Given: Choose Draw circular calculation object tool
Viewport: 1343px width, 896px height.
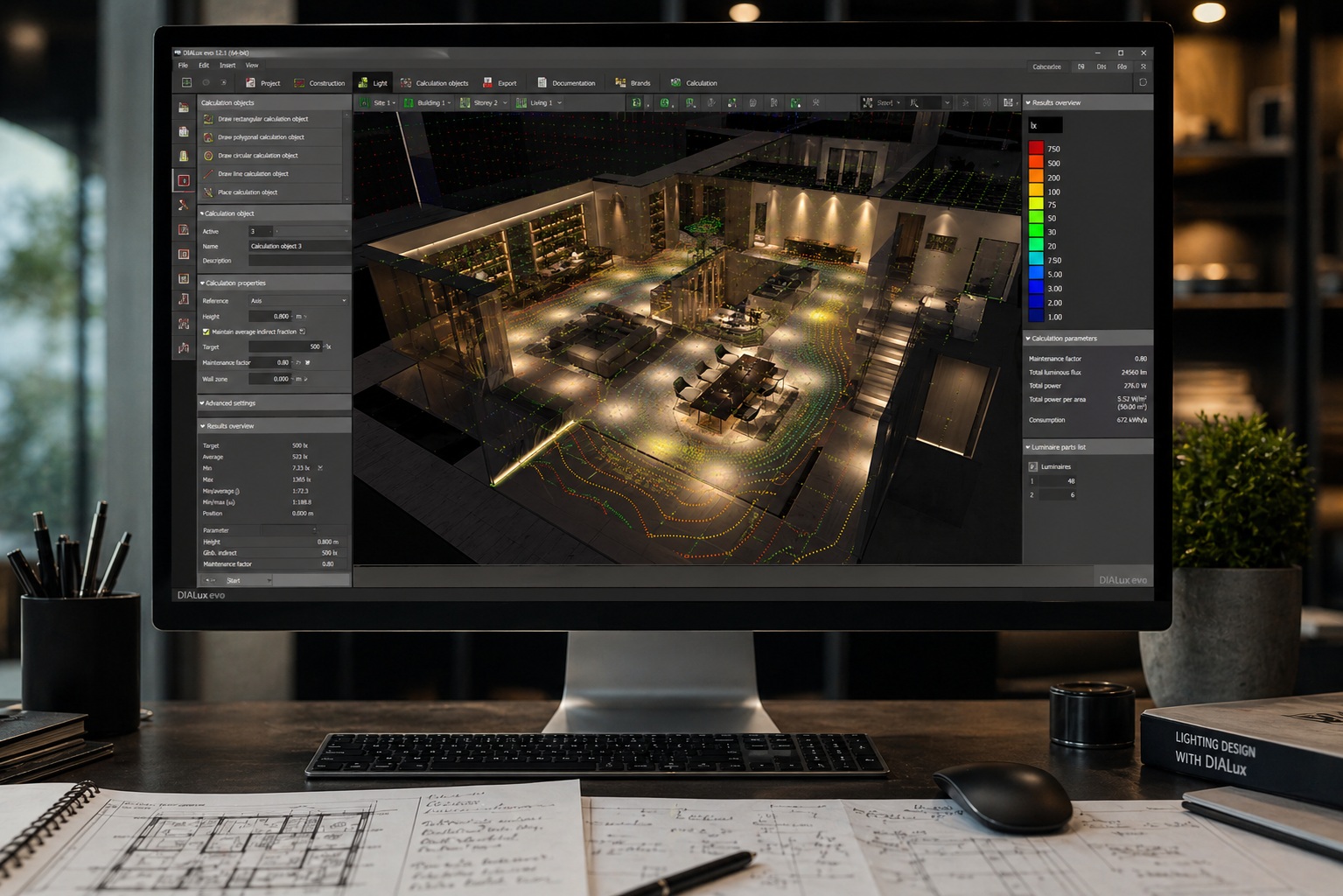Looking at the screenshot, I should (x=208, y=156).
